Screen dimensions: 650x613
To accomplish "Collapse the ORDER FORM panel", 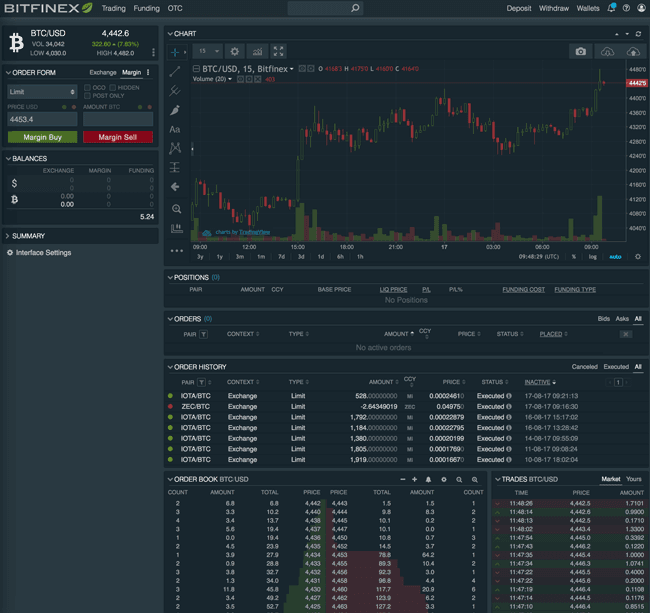I will (x=8, y=73).
